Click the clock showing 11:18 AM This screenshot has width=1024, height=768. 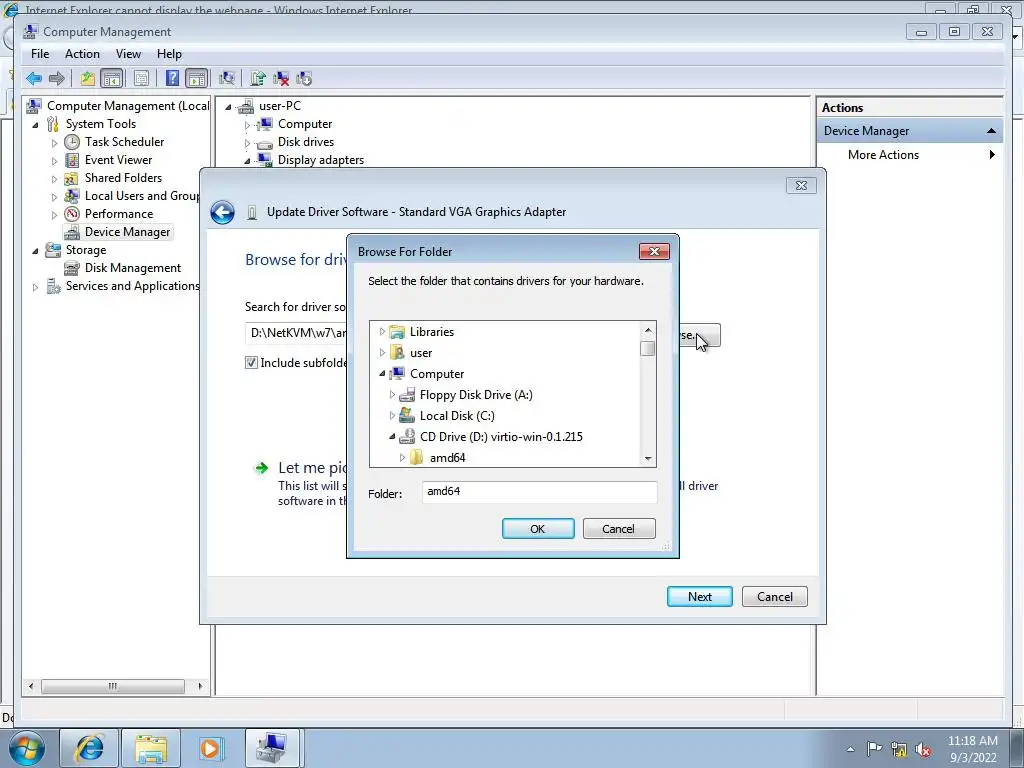pyautogui.click(x=972, y=741)
